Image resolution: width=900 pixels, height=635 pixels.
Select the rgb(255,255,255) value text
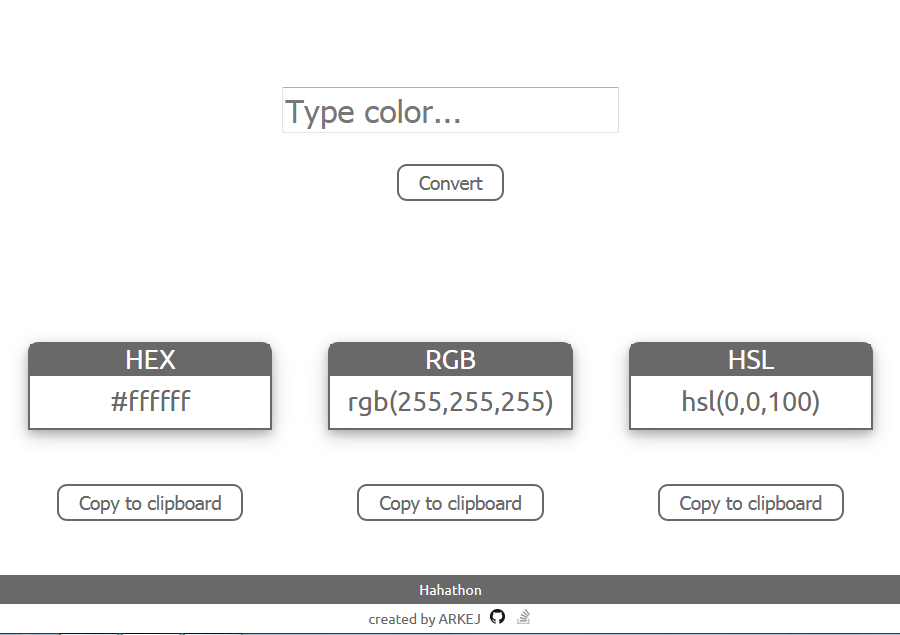point(451,402)
